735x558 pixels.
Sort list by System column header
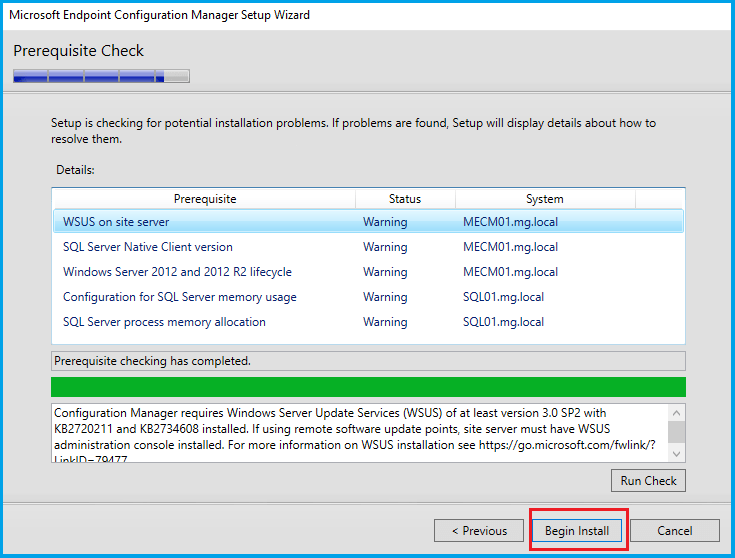(544, 199)
